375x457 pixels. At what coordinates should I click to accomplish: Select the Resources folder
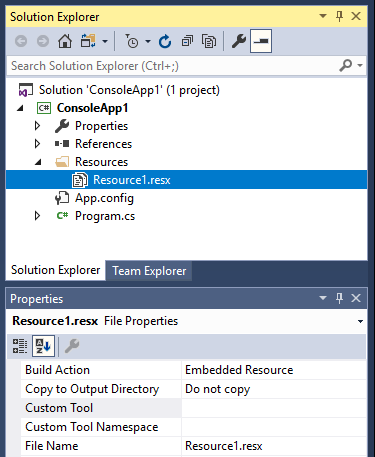click(x=101, y=162)
